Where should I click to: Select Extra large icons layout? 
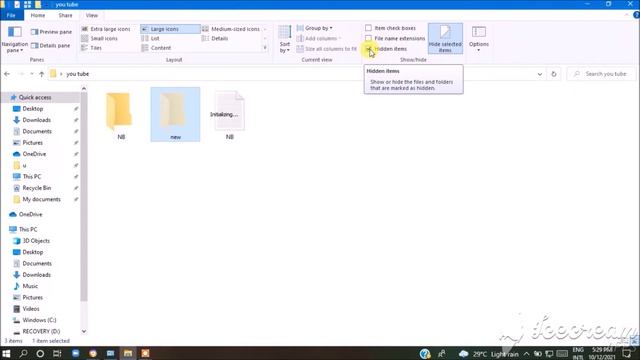click(x=106, y=29)
